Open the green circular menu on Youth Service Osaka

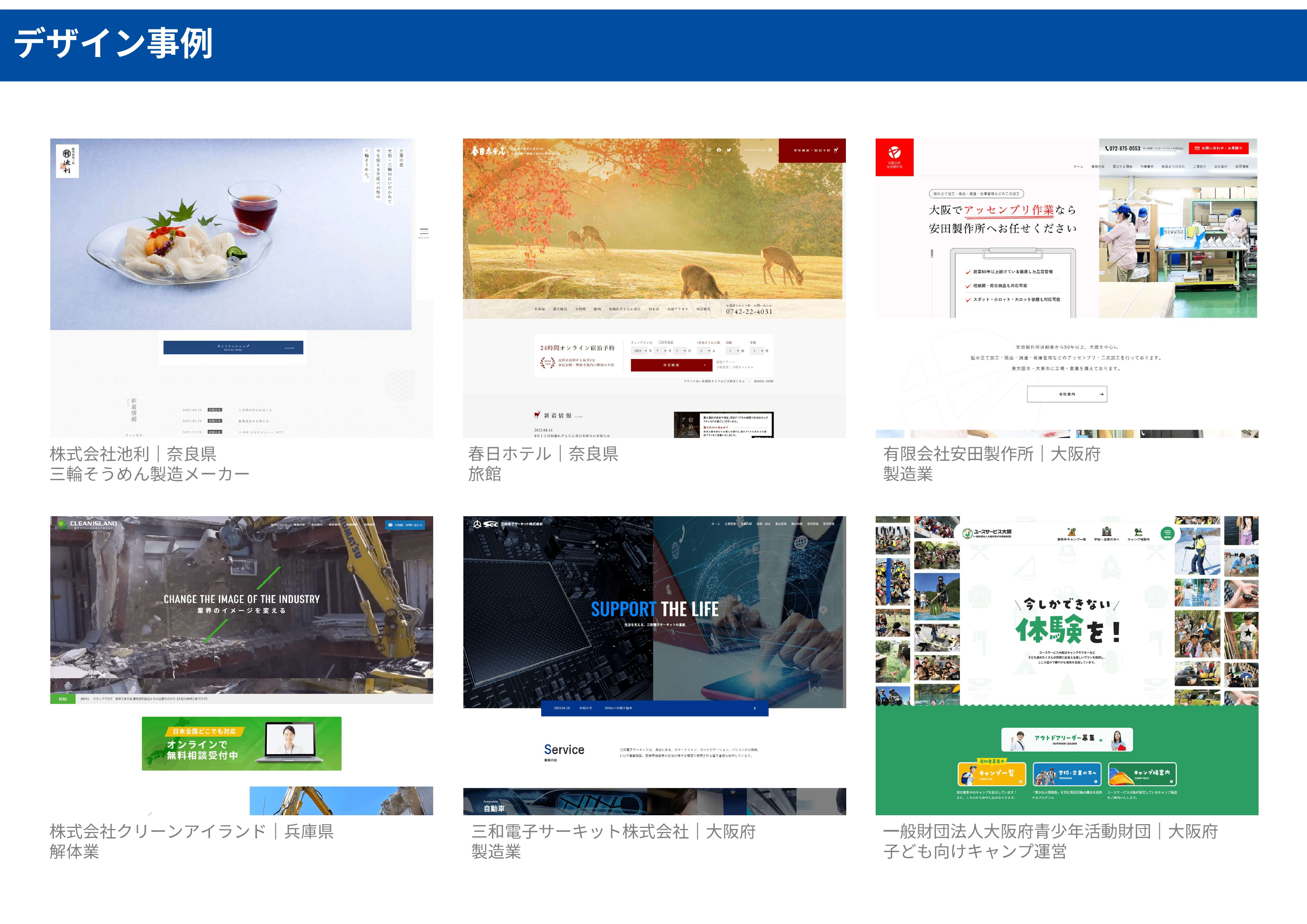coord(1168,533)
